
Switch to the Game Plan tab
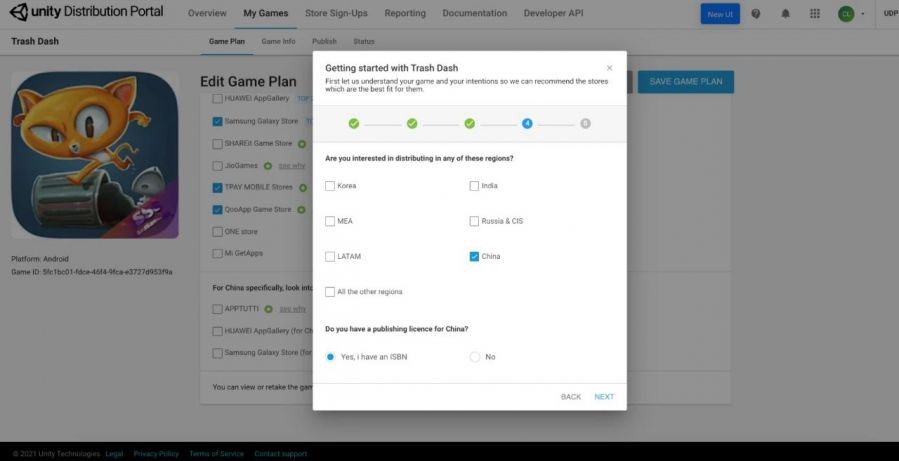pyautogui.click(x=226, y=41)
